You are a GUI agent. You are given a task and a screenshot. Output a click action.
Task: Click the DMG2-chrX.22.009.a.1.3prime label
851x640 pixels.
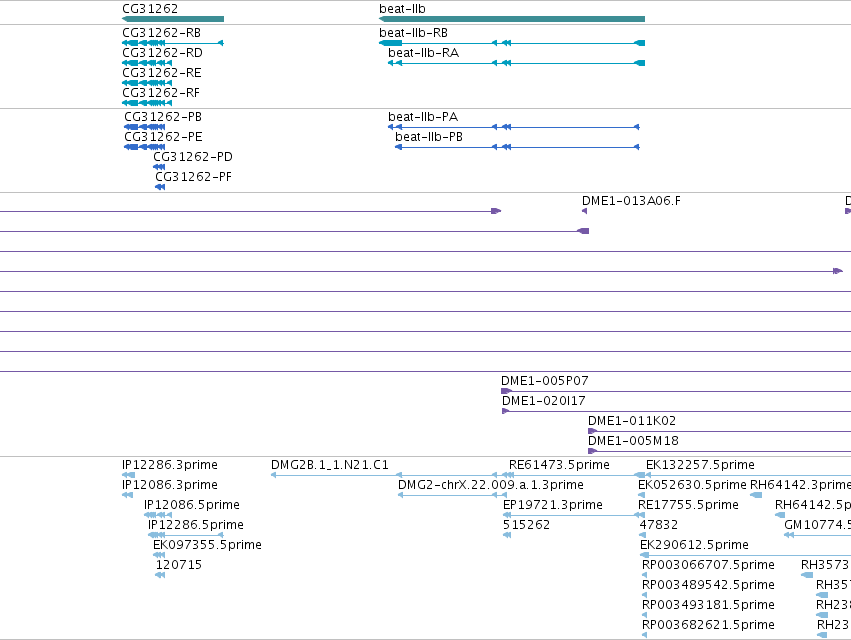coord(491,485)
